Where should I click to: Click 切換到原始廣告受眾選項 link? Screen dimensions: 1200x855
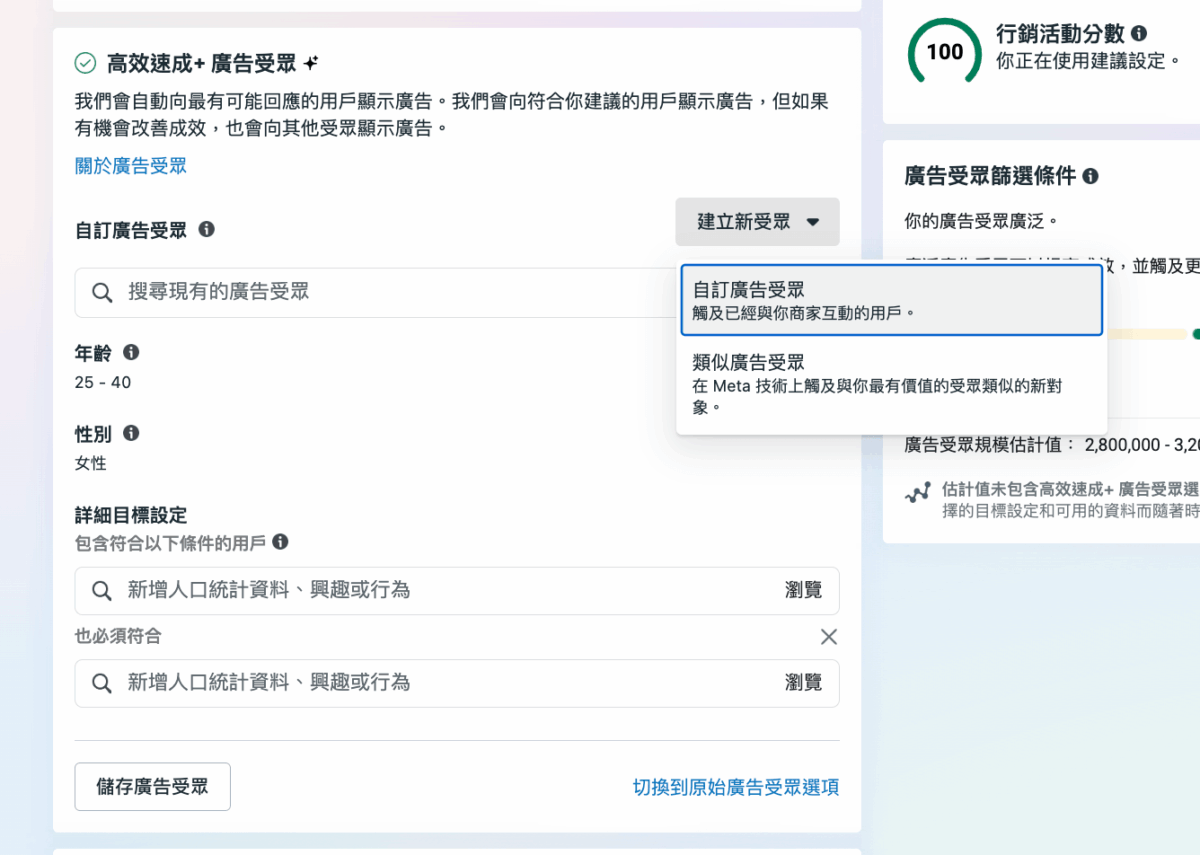coord(736,787)
